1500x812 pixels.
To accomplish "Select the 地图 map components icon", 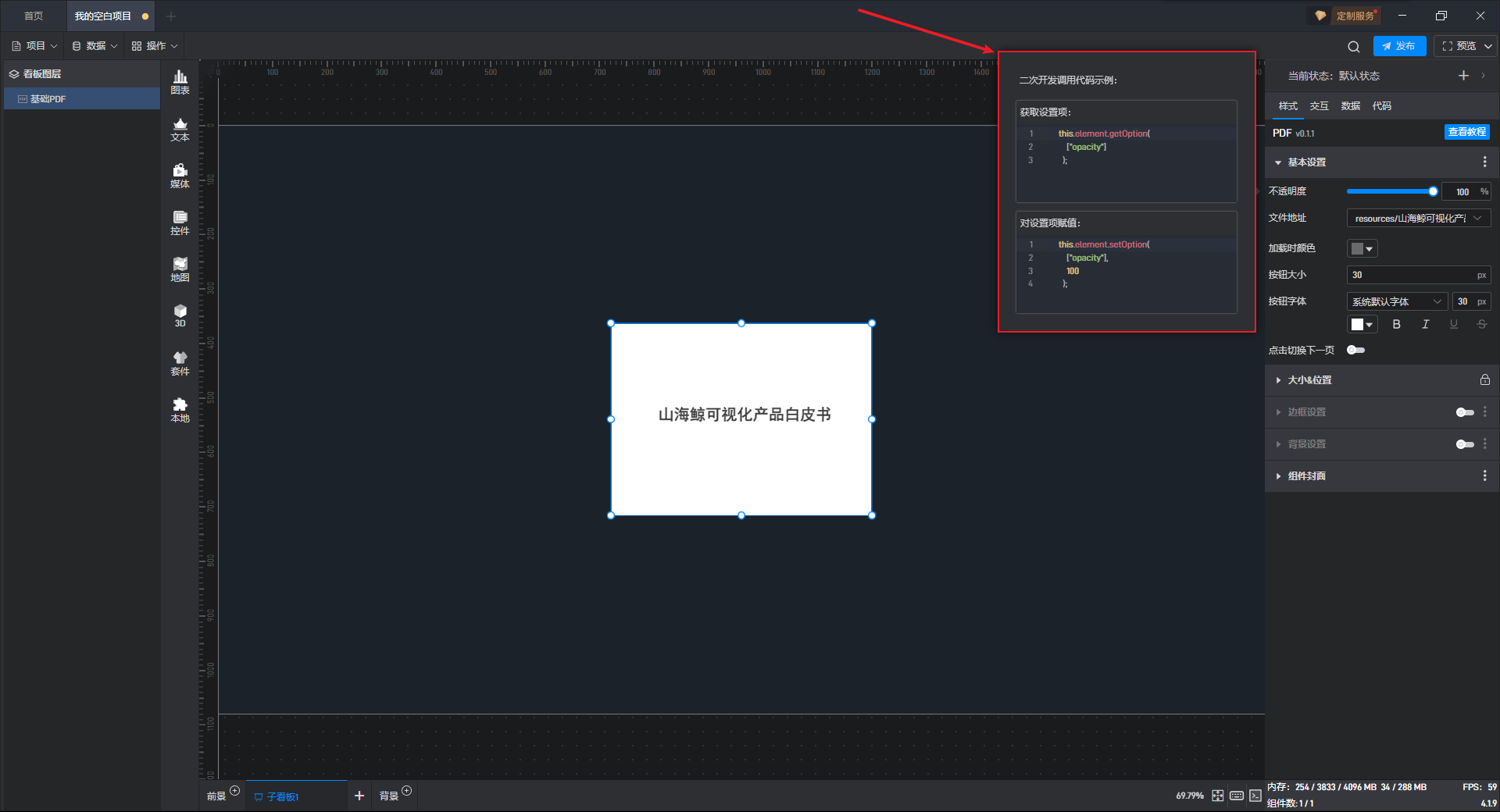I will pos(180,269).
